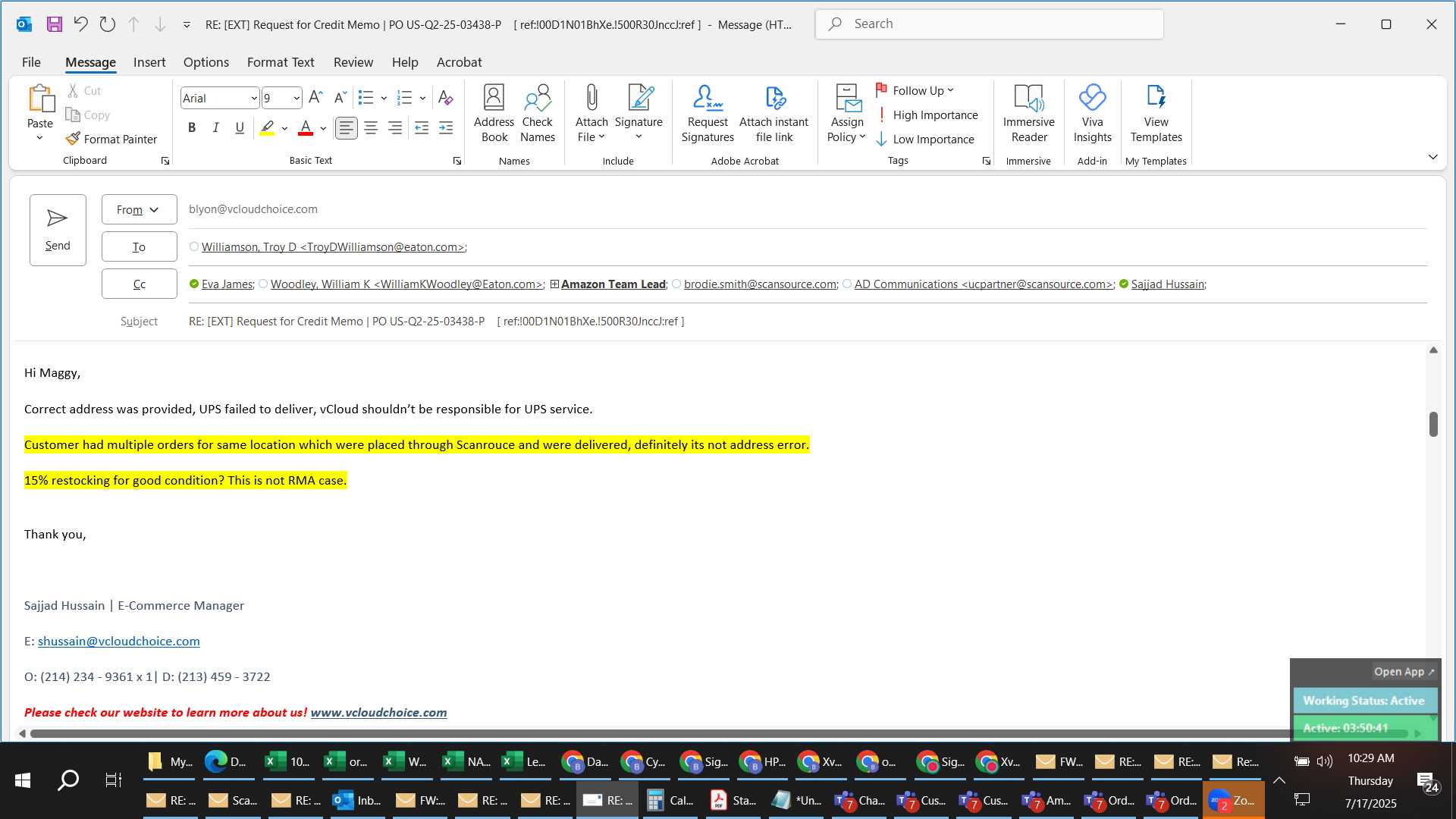Open Viva Insights add-in
Screen dimensions: 1456x819
coord(1092,113)
